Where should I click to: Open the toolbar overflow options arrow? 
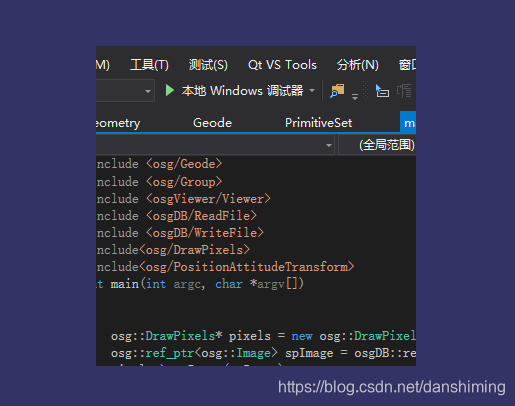click(355, 97)
